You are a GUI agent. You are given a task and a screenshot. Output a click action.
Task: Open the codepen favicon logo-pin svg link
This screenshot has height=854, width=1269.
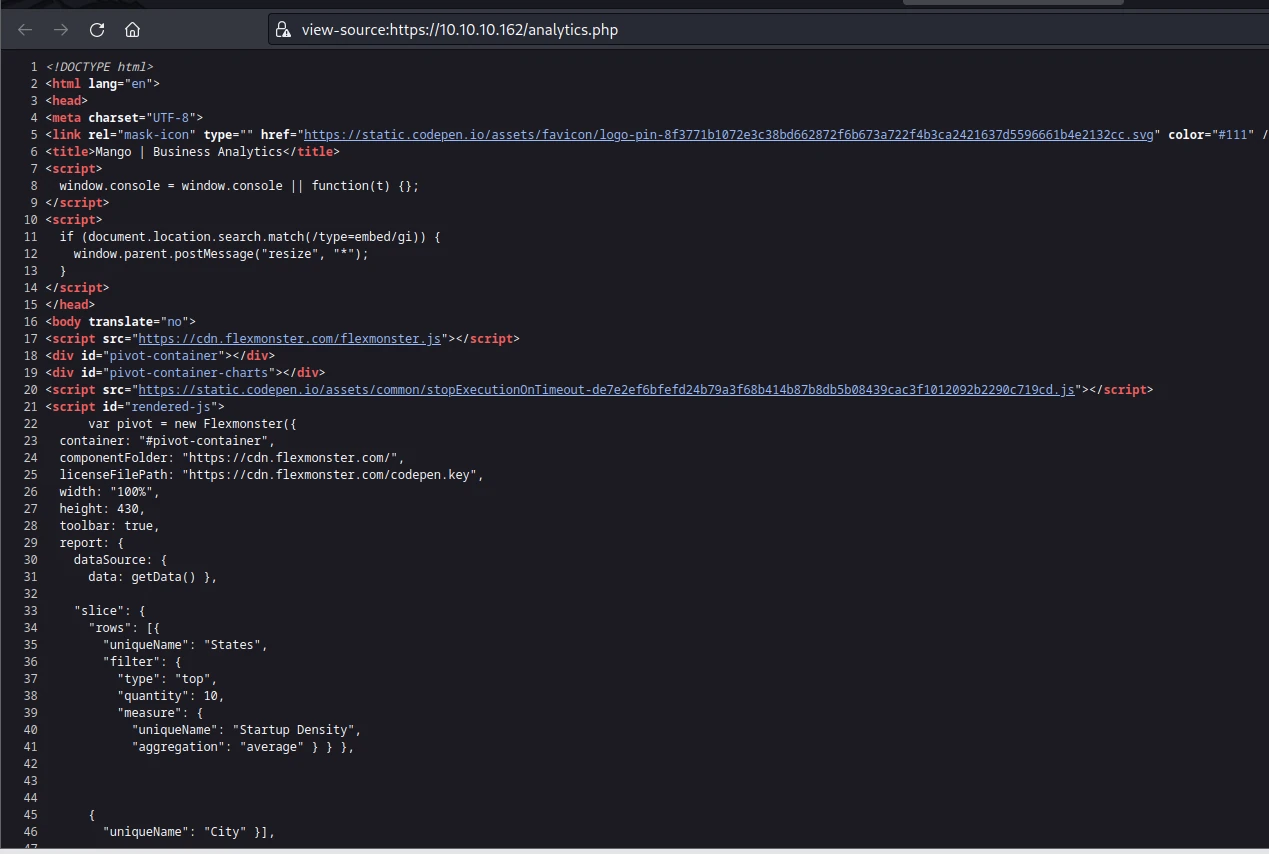728,134
